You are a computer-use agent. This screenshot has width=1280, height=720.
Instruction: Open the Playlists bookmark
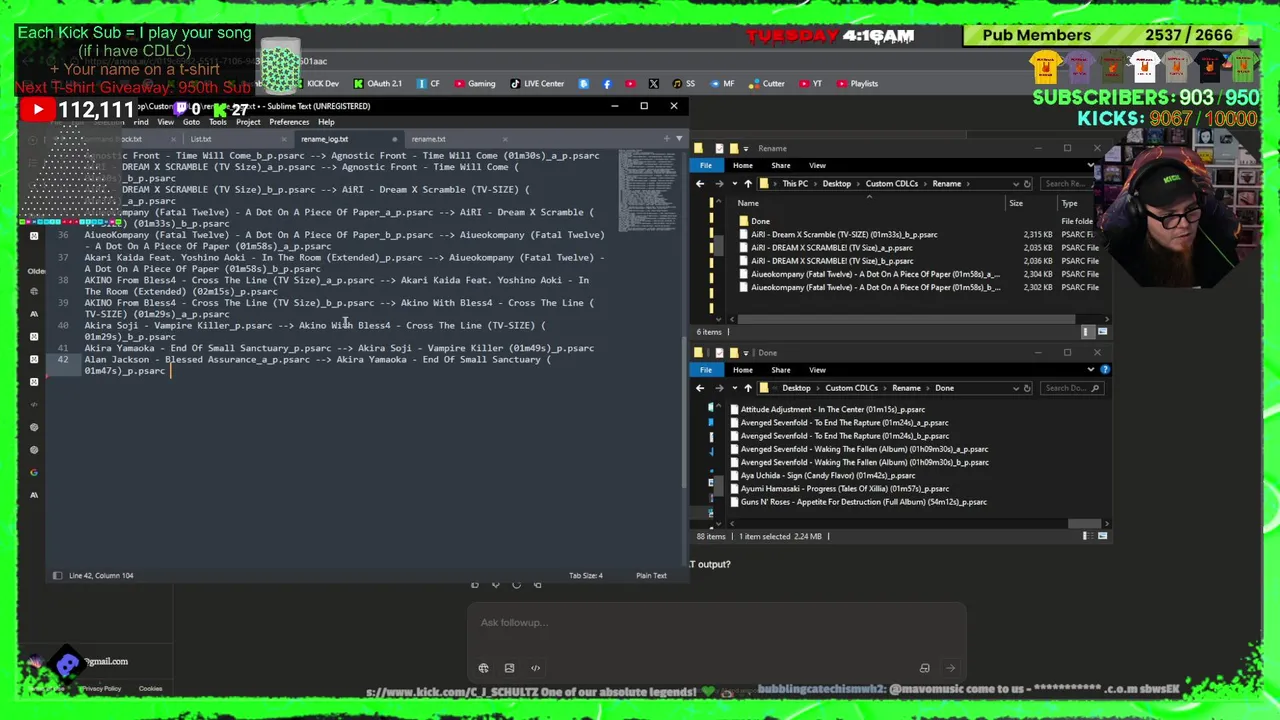click(858, 84)
